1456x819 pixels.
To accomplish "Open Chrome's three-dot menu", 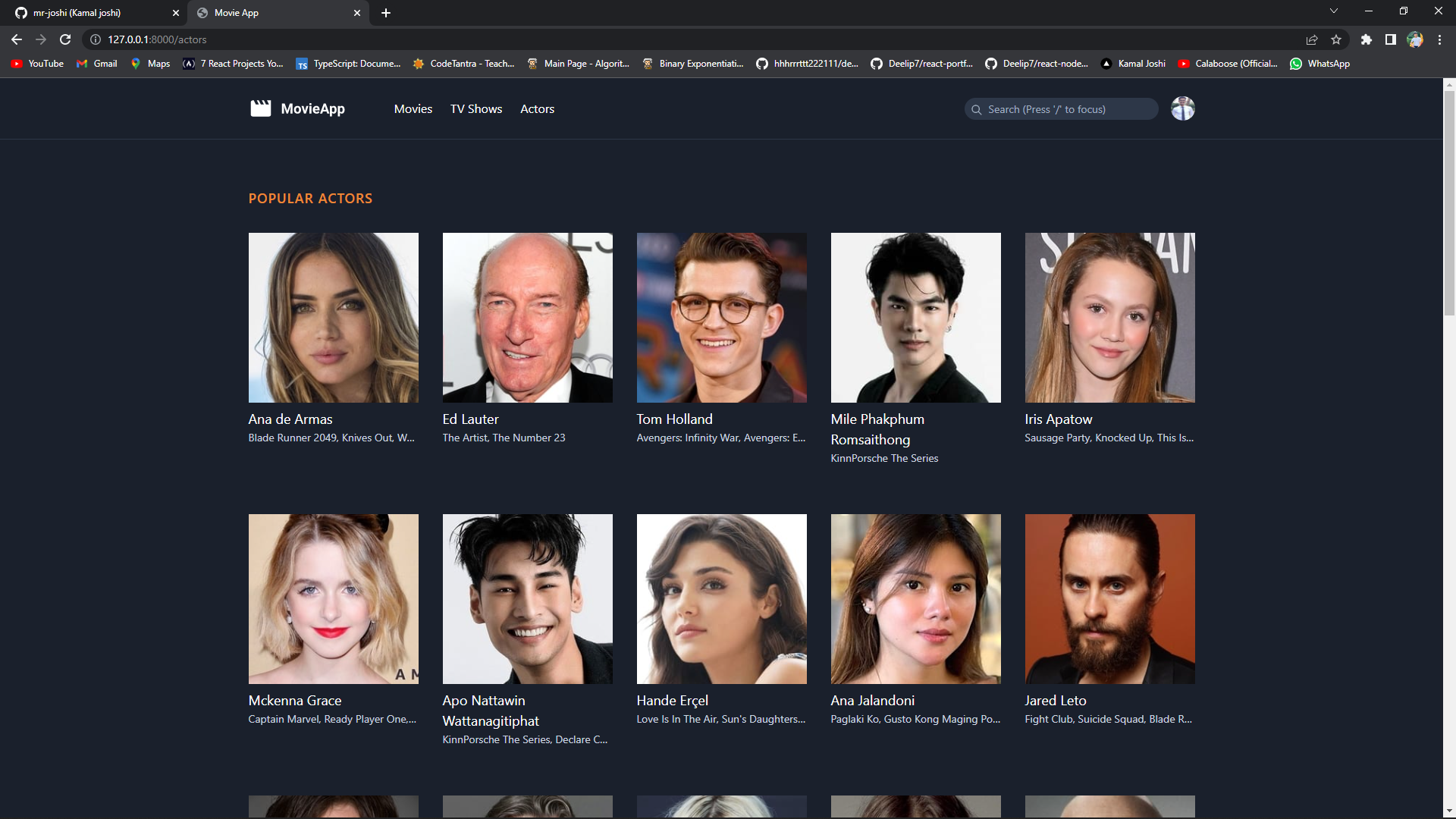I will (x=1439, y=39).
